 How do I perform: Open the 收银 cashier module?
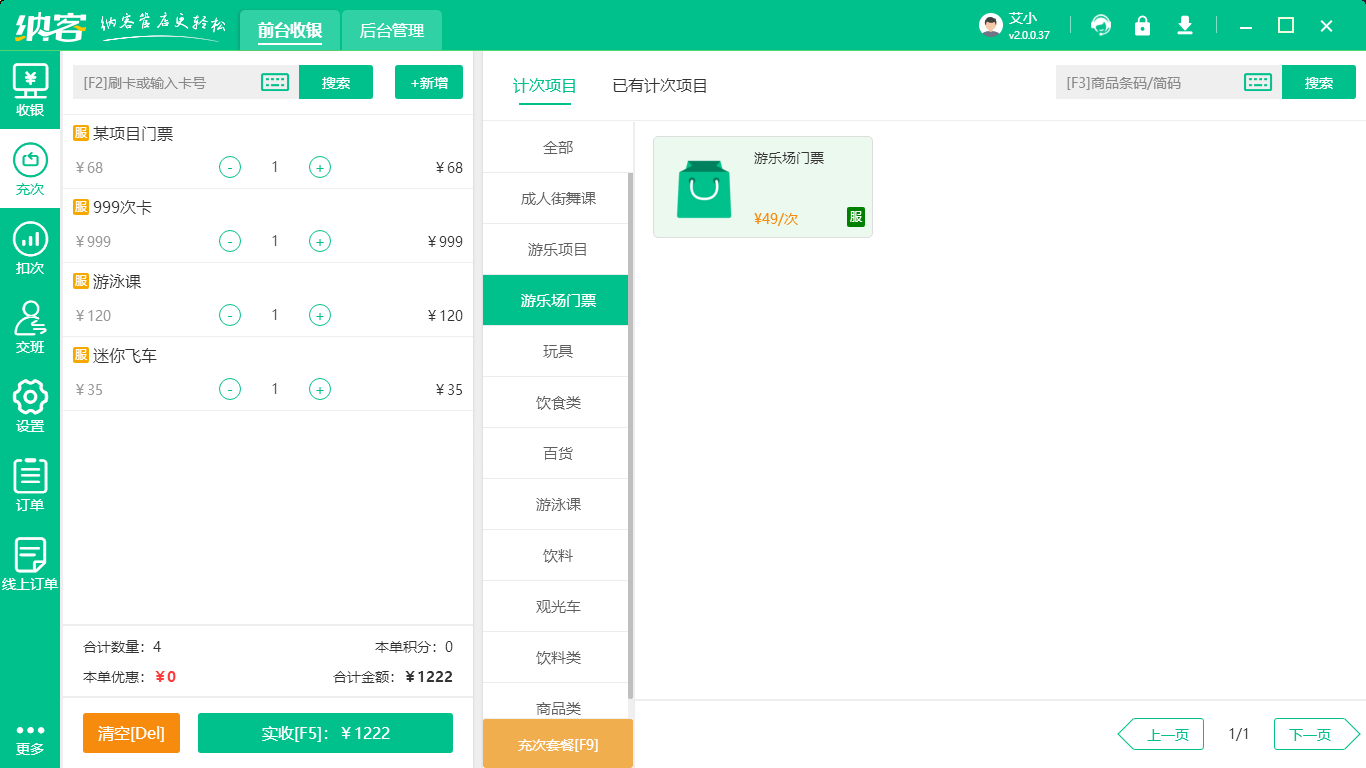(30, 90)
